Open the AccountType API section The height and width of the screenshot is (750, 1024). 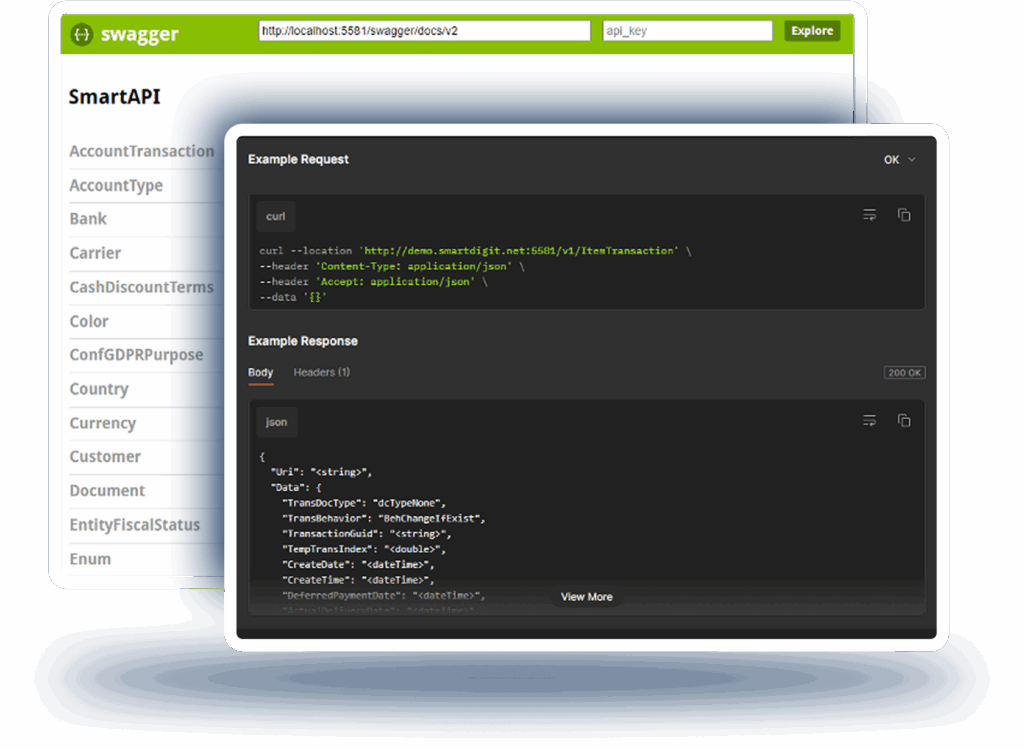click(116, 186)
